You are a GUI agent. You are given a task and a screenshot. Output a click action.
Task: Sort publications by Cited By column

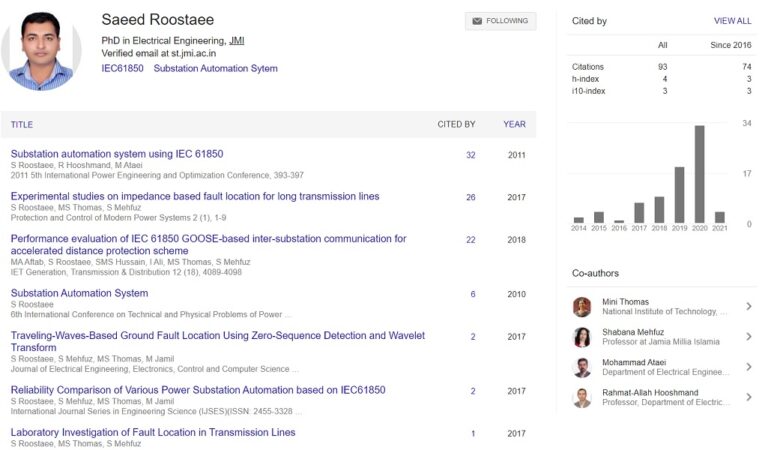[x=456, y=125]
